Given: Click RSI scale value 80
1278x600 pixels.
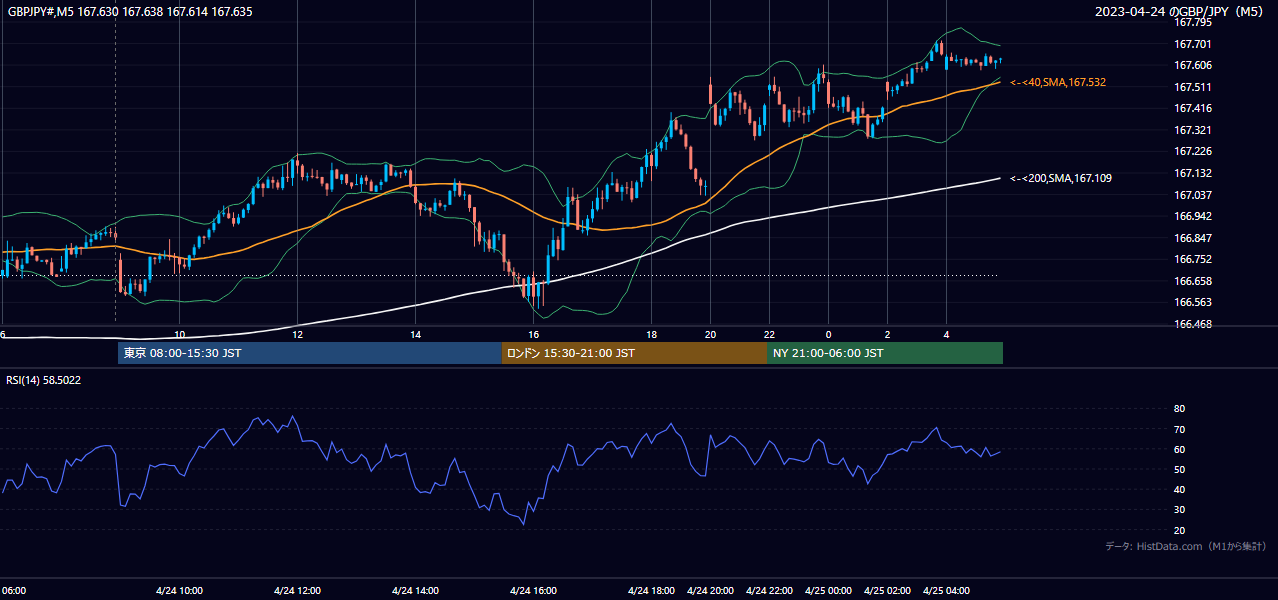Looking at the screenshot, I should [x=1179, y=409].
